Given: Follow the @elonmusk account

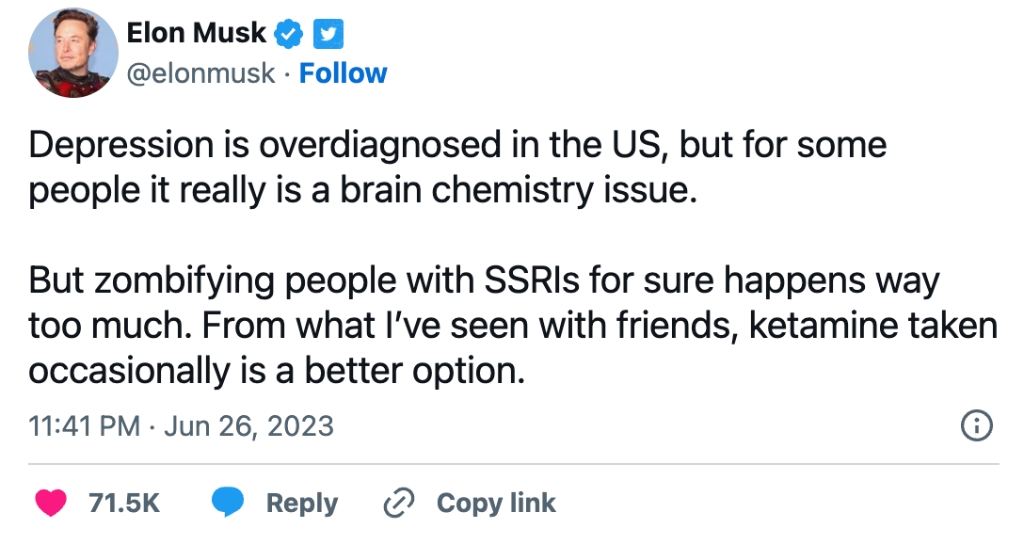Looking at the screenshot, I should tap(343, 73).
